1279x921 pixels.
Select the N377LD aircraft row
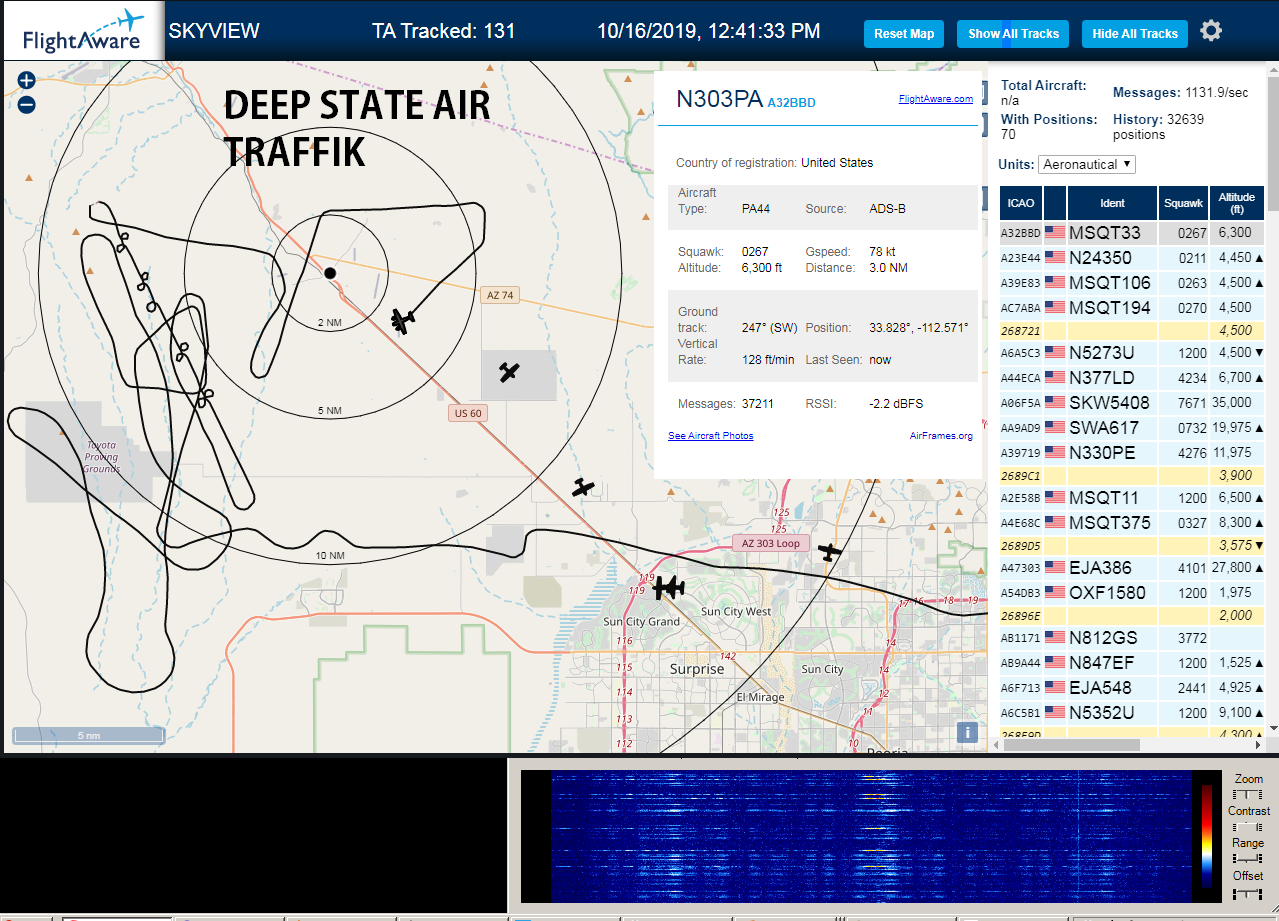[1132, 378]
